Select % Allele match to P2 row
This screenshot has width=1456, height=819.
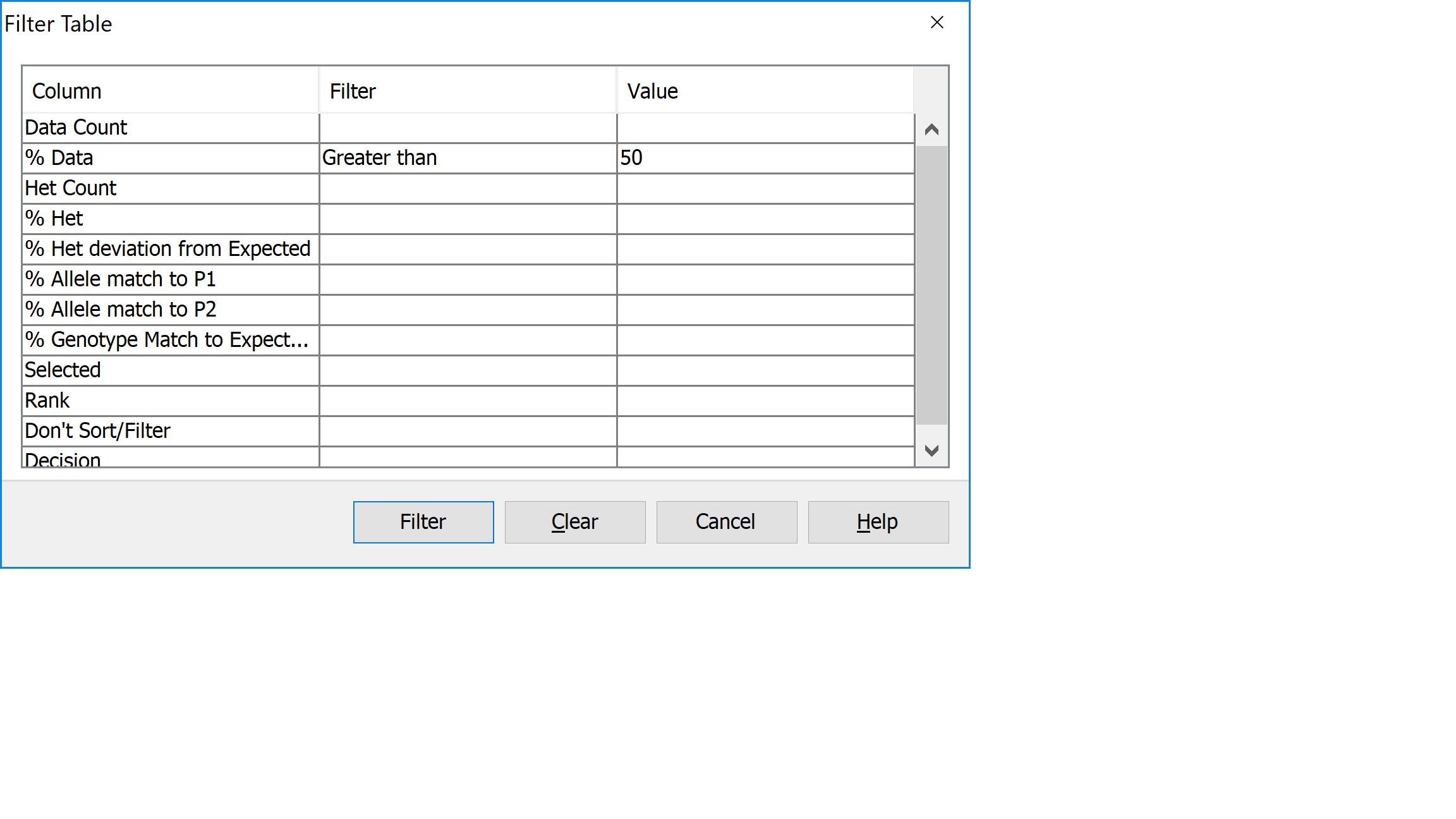click(171, 310)
